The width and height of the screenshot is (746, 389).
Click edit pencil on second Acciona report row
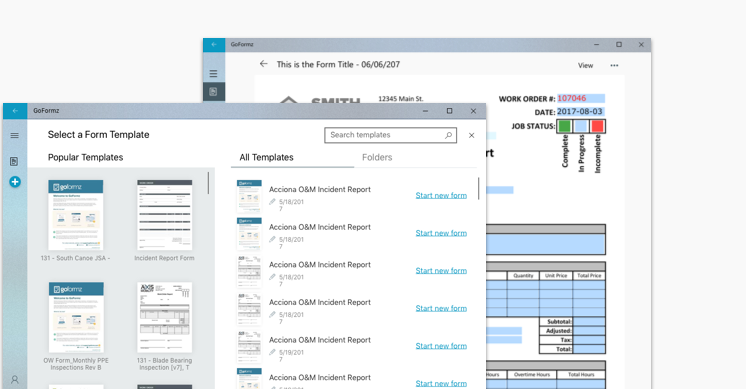[x=272, y=239]
